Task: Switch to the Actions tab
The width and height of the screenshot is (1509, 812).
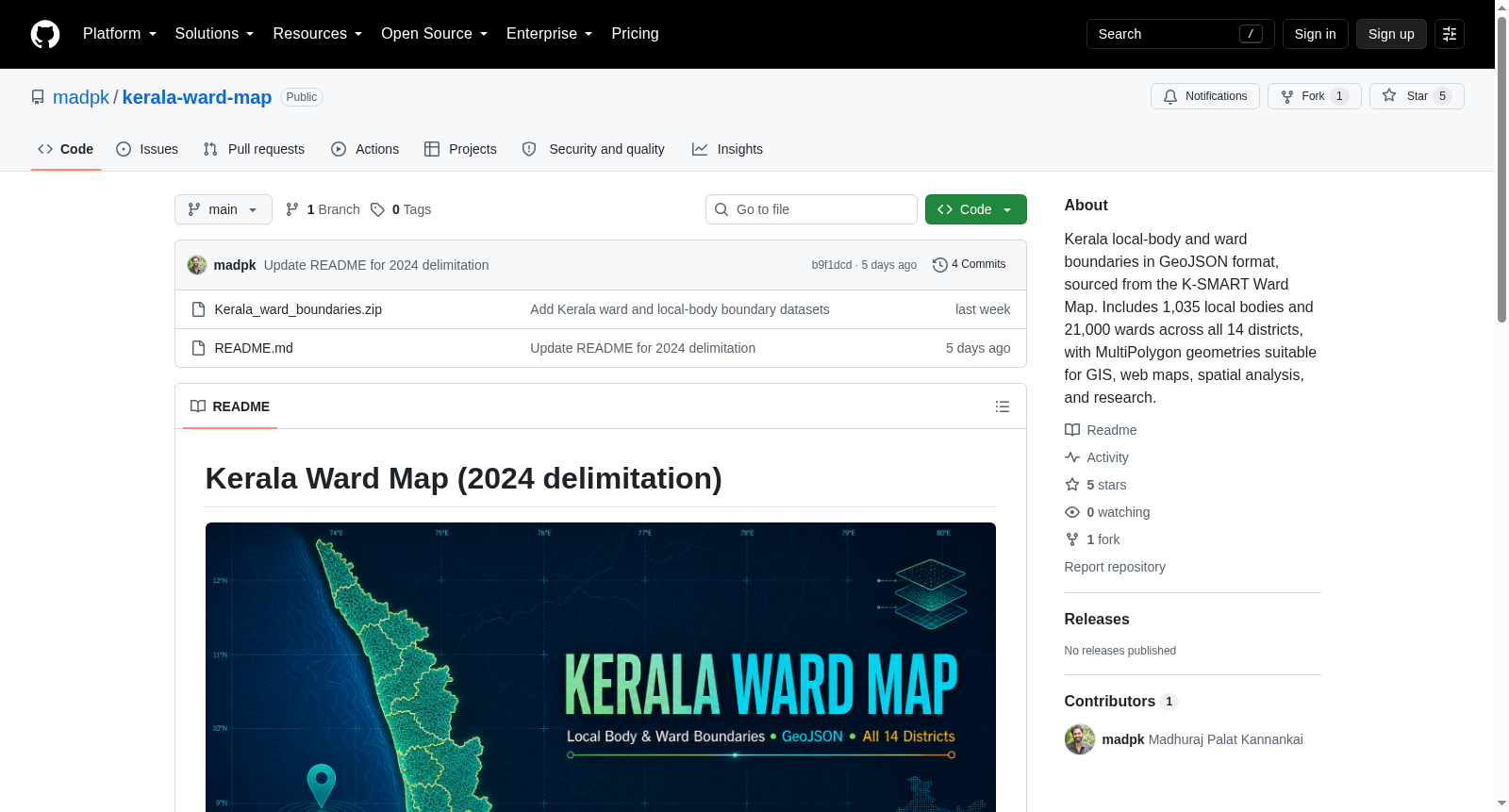Action: click(x=365, y=149)
